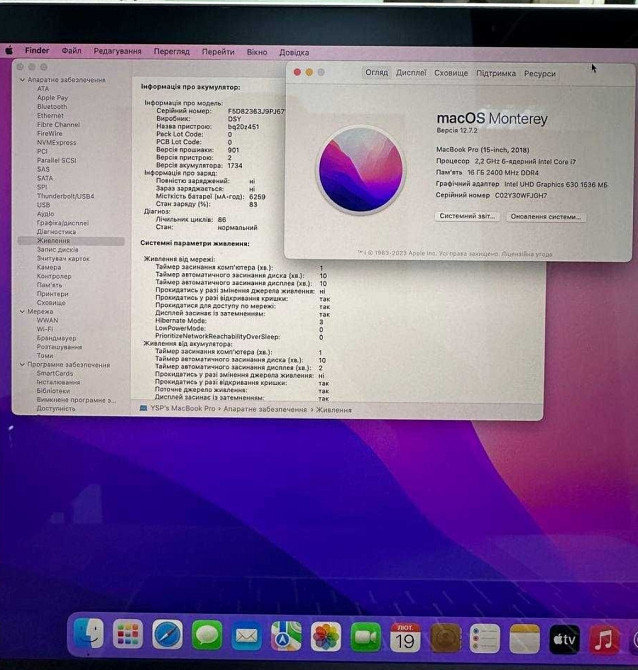
Task: Click the Лічильник циклів value 86
Action: pyautogui.click(x=222, y=219)
